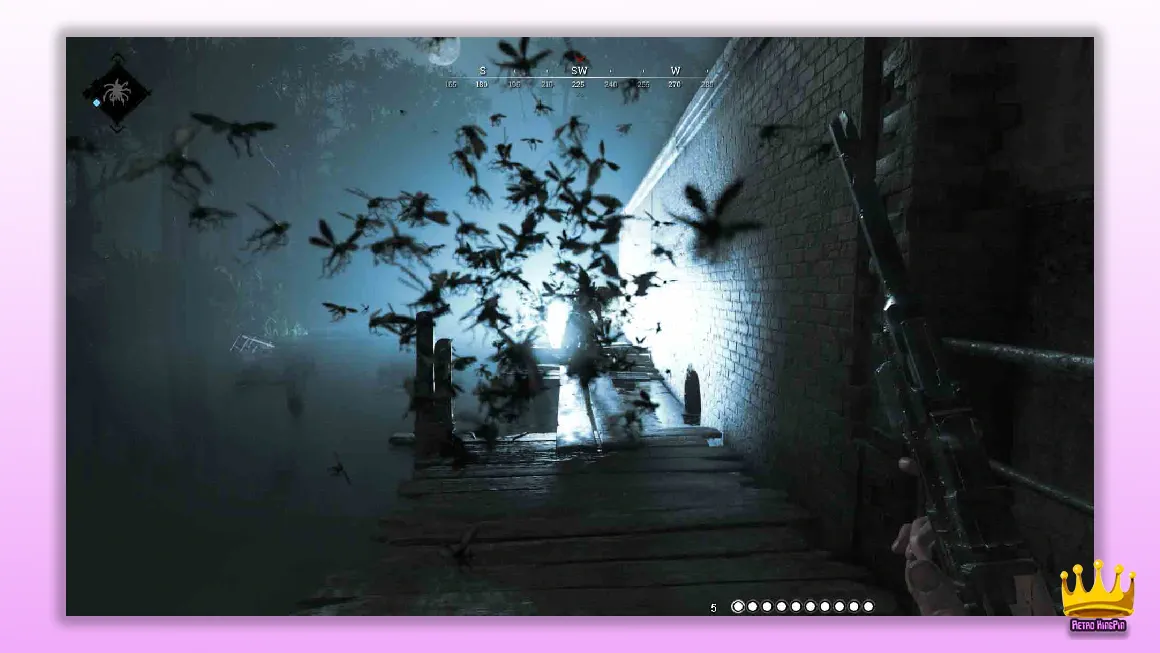Select the ringed first ammo round indicator
The width and height of the screenshot is (1160, 653).
point(738,606)
